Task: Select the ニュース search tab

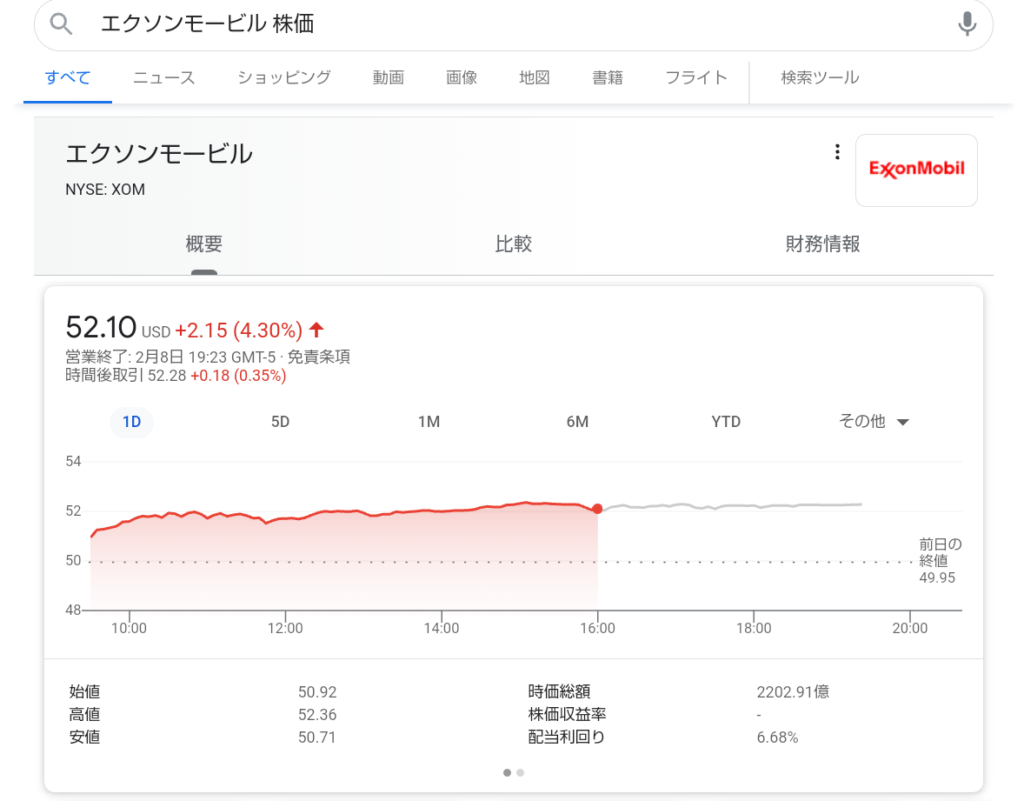Action: [x=164, y=77]
